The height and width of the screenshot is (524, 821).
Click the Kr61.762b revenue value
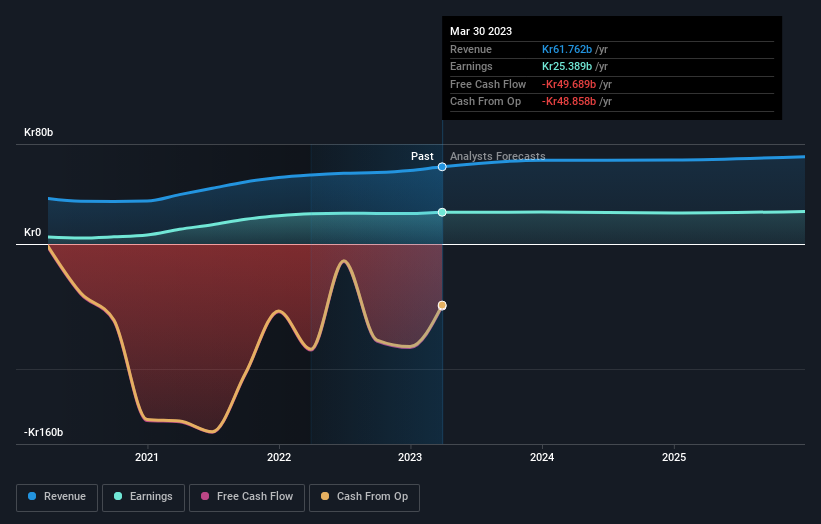567,49
